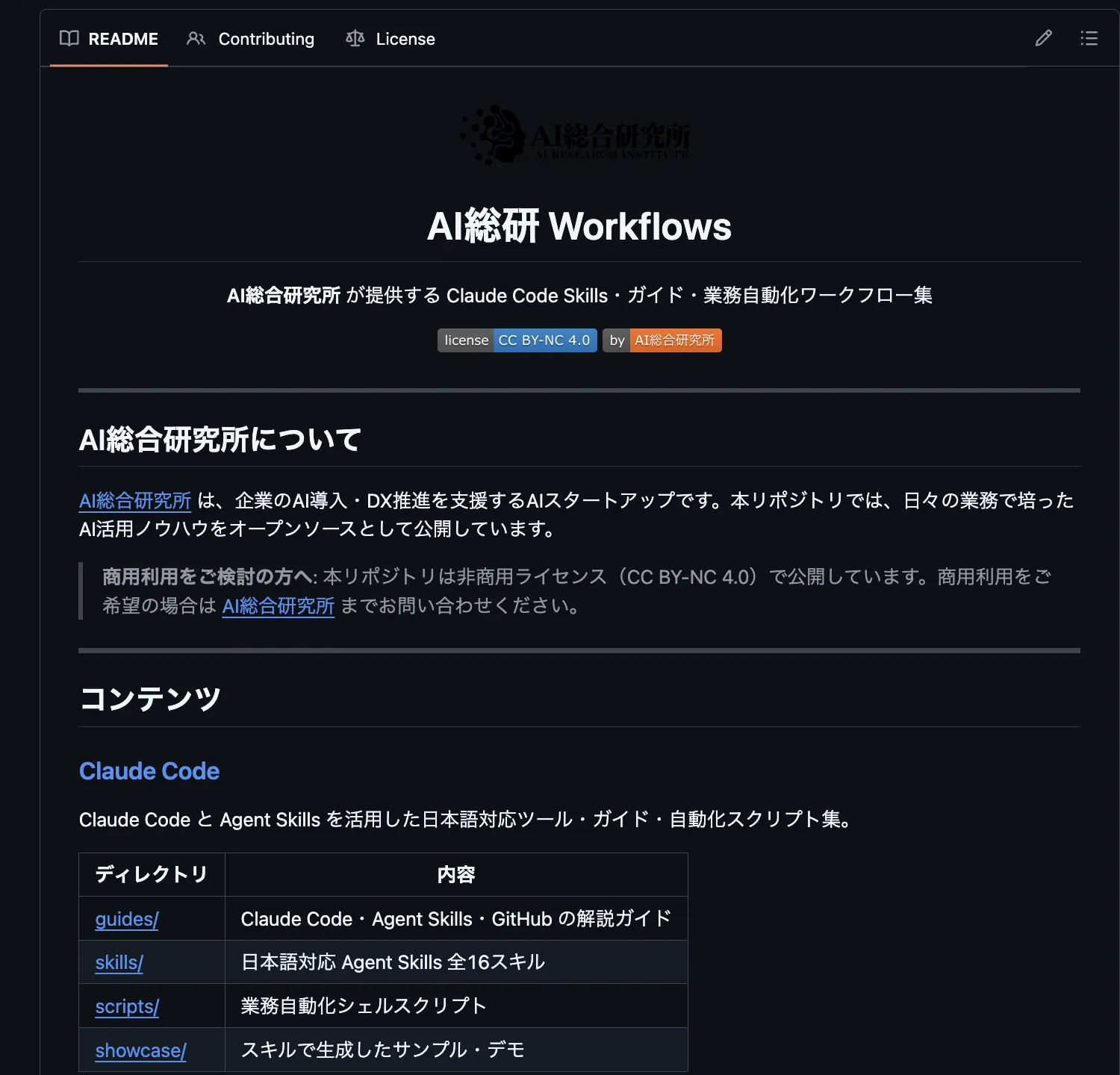Click the people icon beside Contributing
The height and width of the screenshot is (1075, 1120).
pyautogui.click(x=196, y=38)
